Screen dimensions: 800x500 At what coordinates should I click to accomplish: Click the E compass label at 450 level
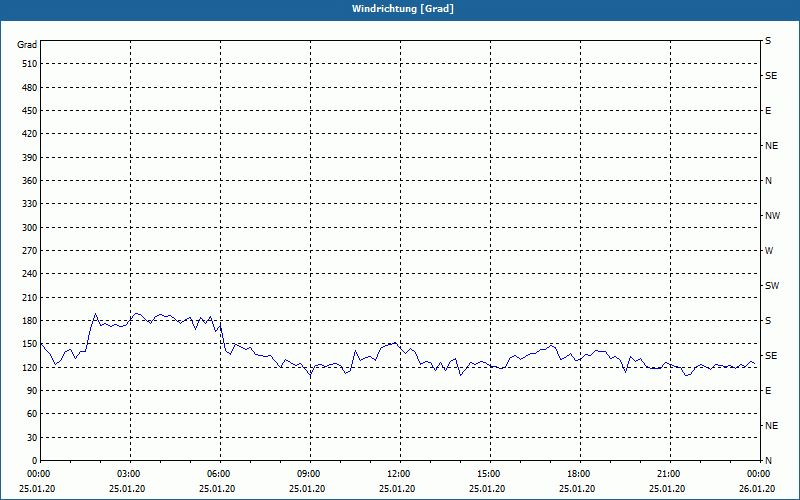[768, 111]
